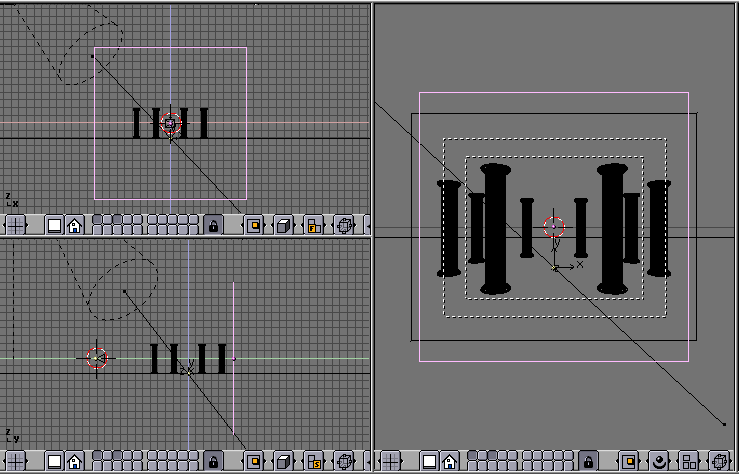Click the four-squares view direction icon in camera view
Image resolution: width=739 pixels, height=474 pixels.
click(689, 461)
